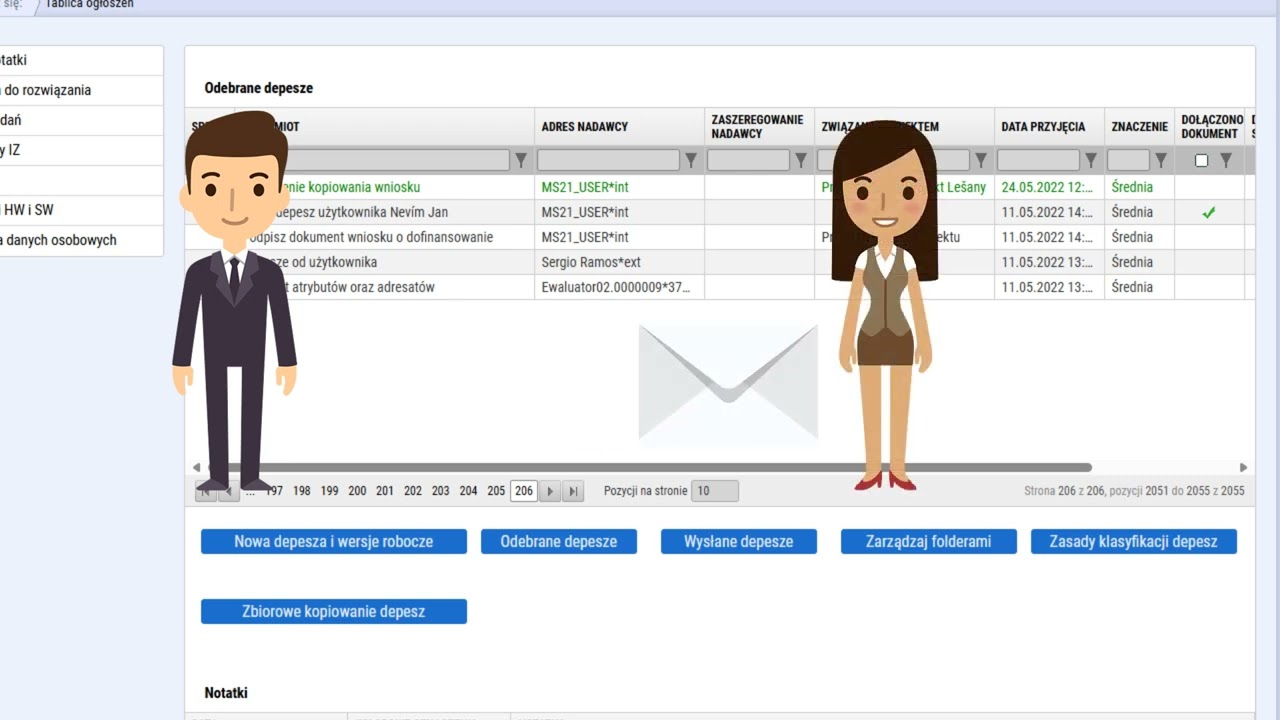Open Odebrane depesze button
The height and width of the screenshot is (720, 1280).
point(559,541)
